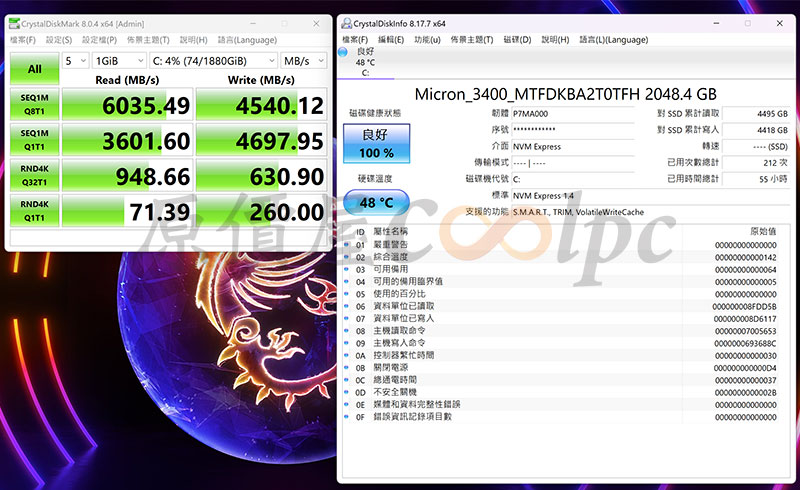Click the Micron_3400 drive model title
The width and height of the screenshot is (800, 490).
[565, 94]
